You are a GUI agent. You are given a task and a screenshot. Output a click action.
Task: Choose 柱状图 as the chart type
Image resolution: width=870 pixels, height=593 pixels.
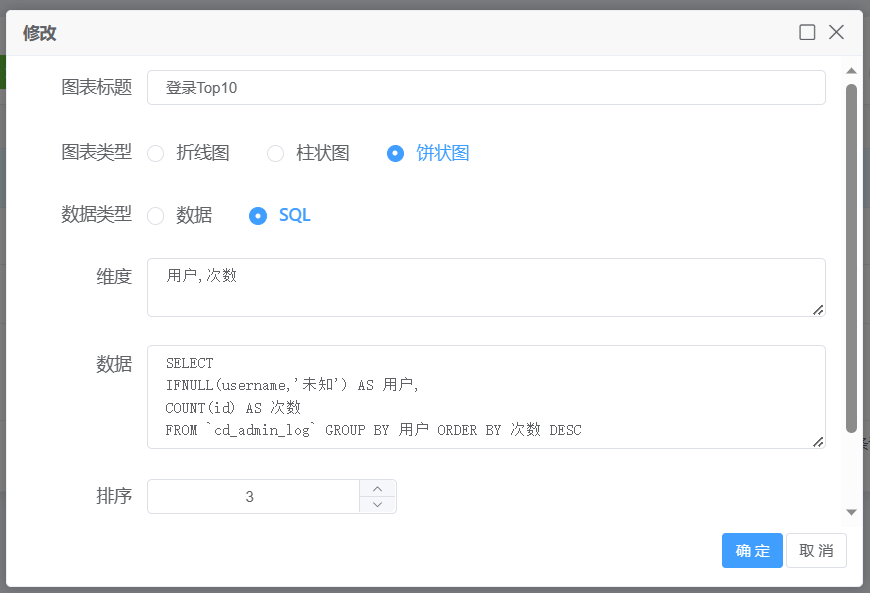276,153
